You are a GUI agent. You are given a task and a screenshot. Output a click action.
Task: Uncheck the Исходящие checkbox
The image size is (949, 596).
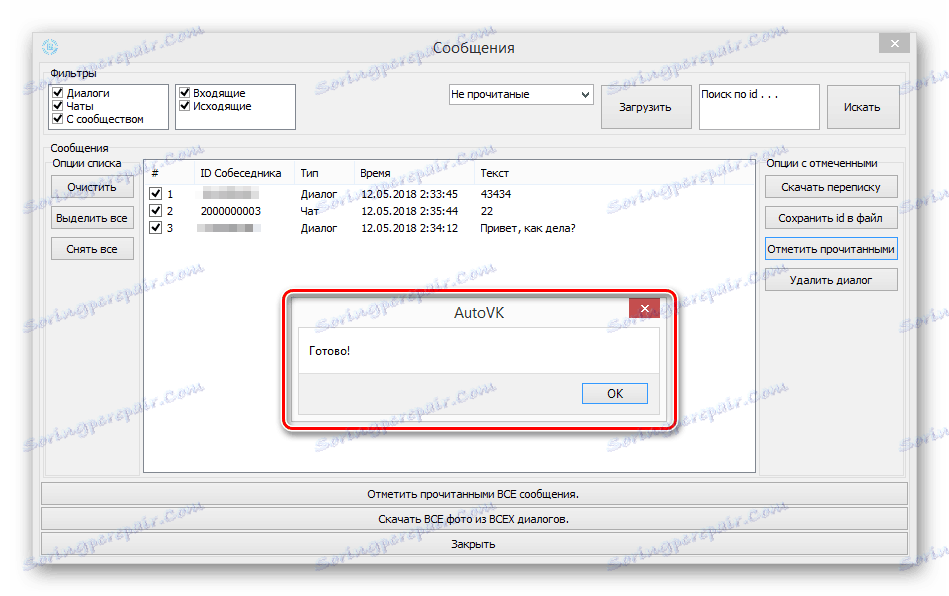pos(185,105)
